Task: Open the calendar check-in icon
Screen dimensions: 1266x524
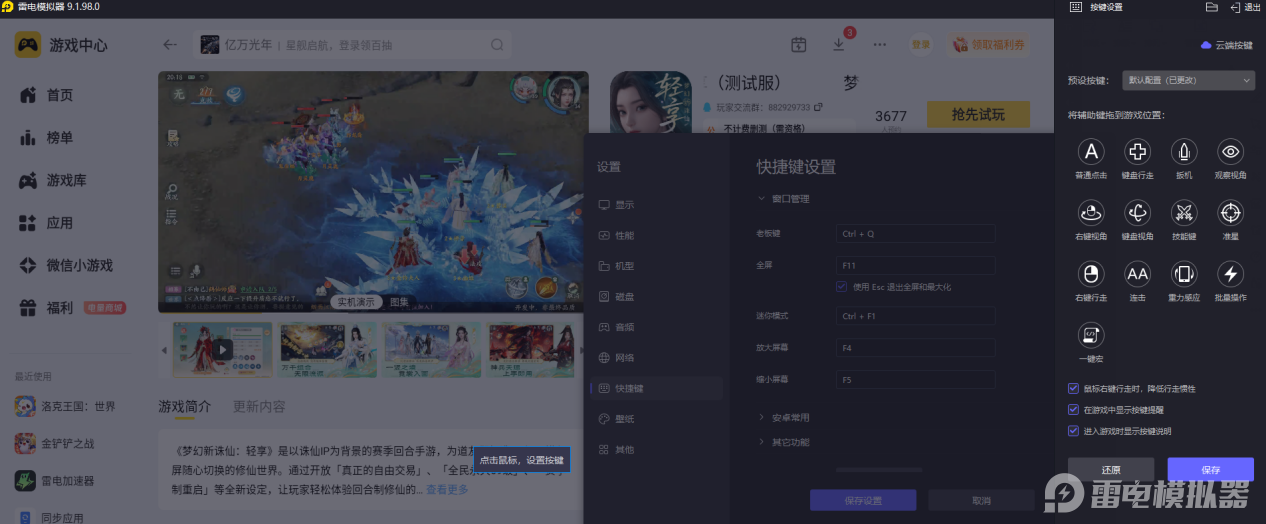Action: click(798, 45)
